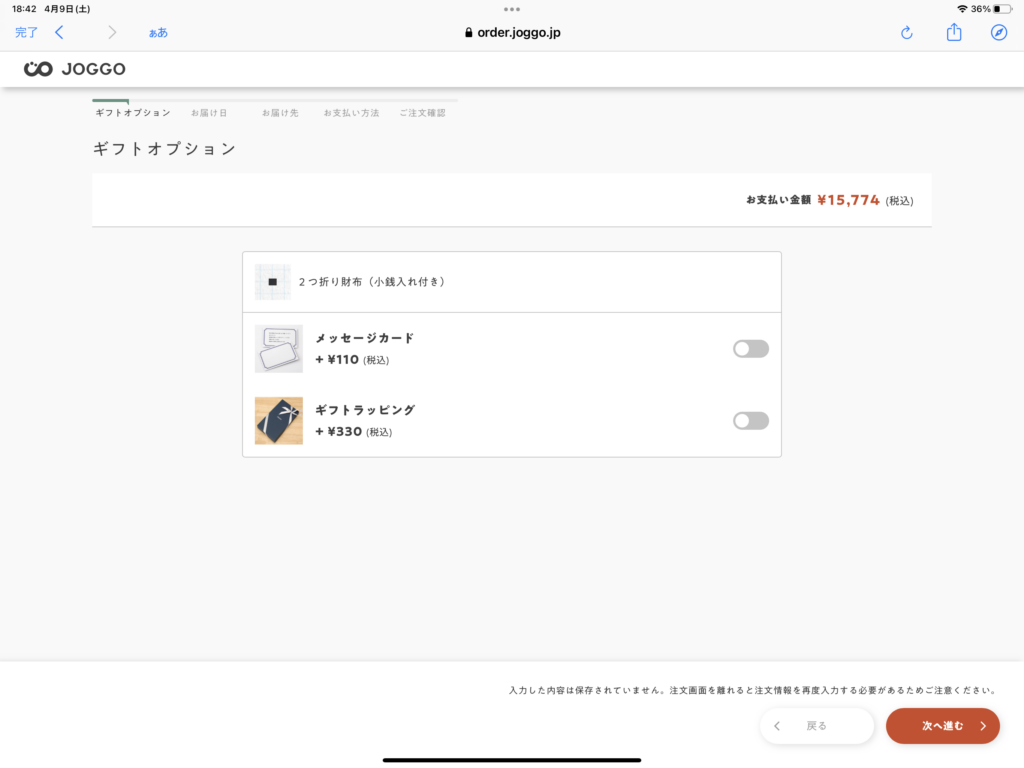Reload the page with refresh icon
The width and height of the screenshot is (1024, 768).
[906, 32]
